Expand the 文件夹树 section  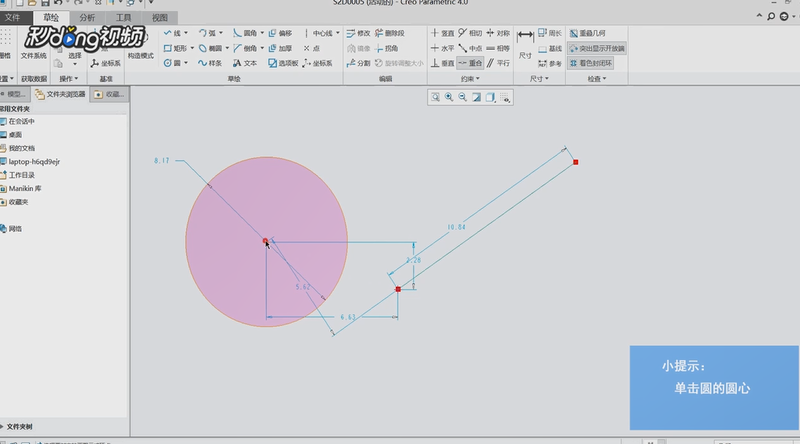tap(17, 426)
